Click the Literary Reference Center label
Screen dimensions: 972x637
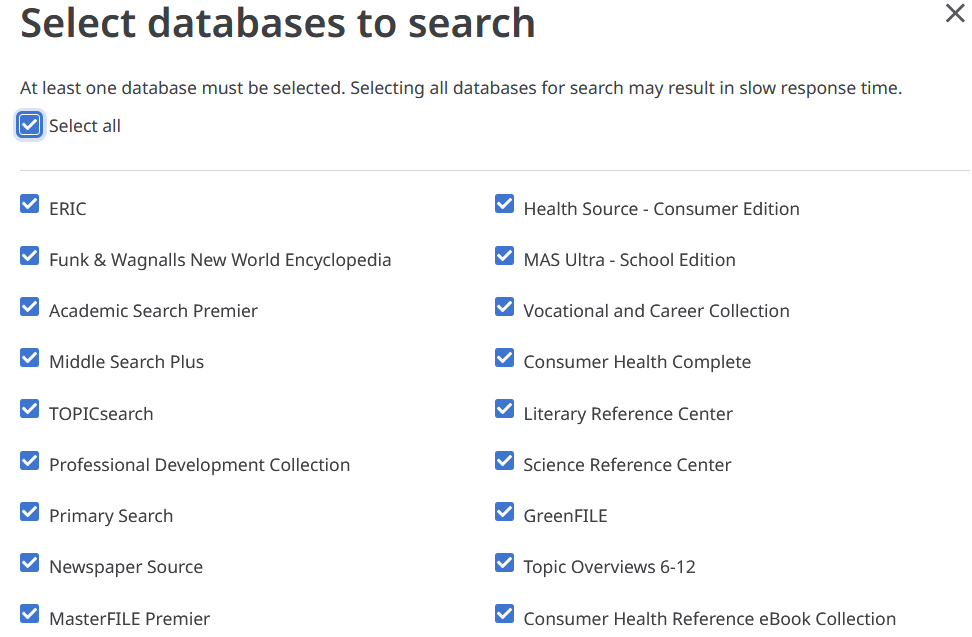[628, 414]
